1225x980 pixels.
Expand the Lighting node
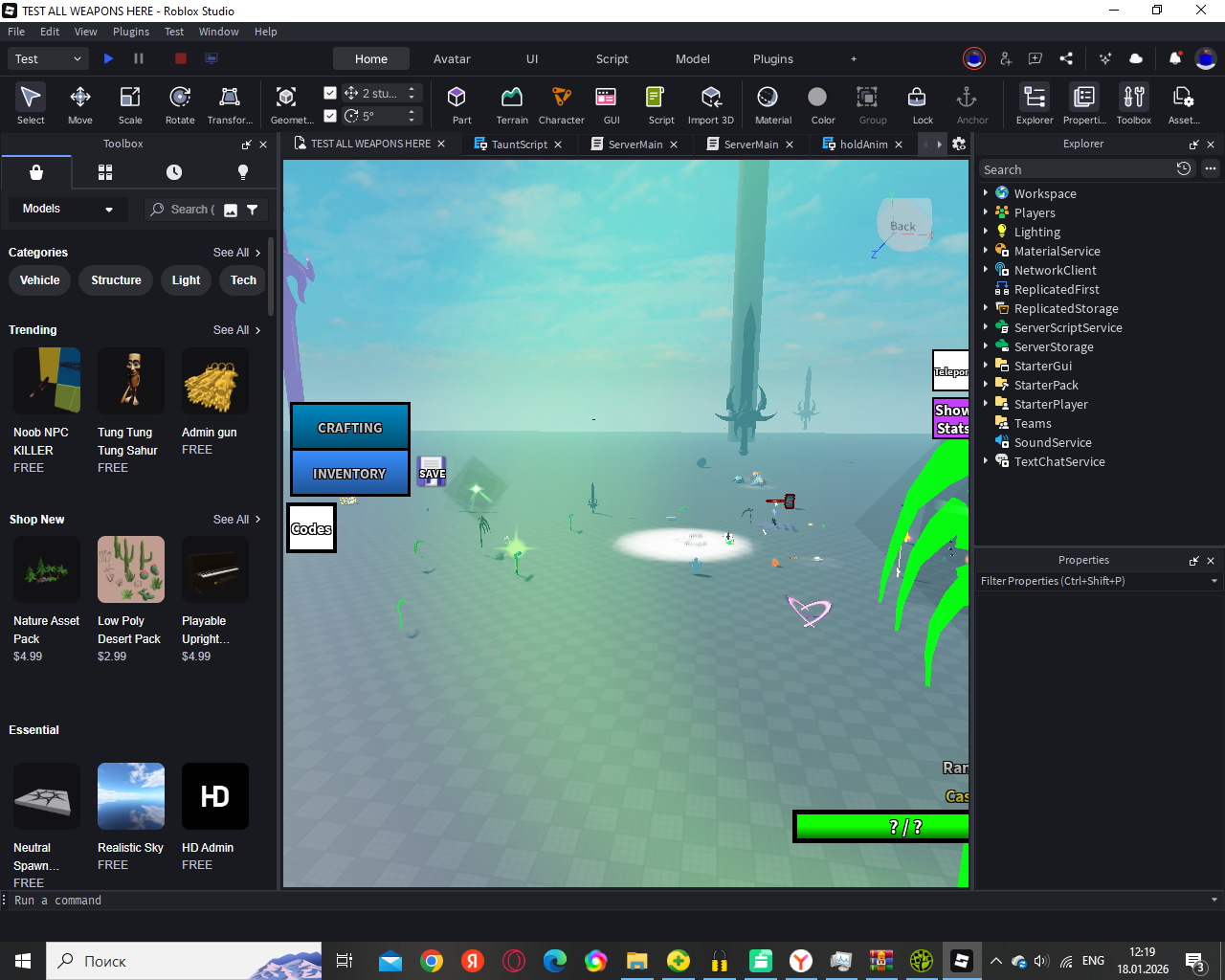pos(985,232)
